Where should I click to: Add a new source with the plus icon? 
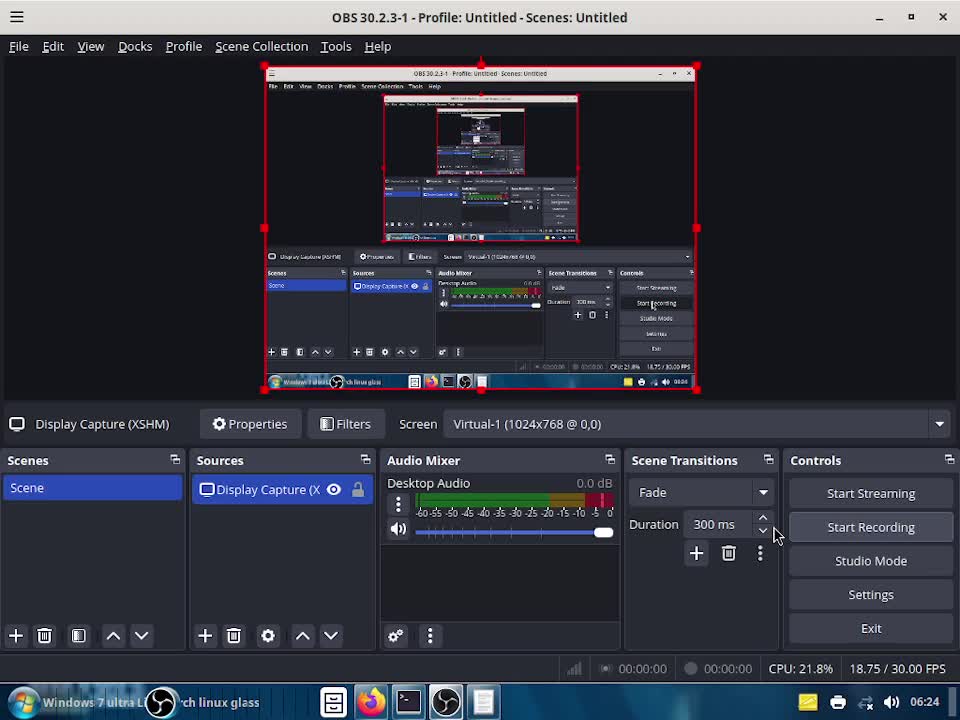point(205,636)
